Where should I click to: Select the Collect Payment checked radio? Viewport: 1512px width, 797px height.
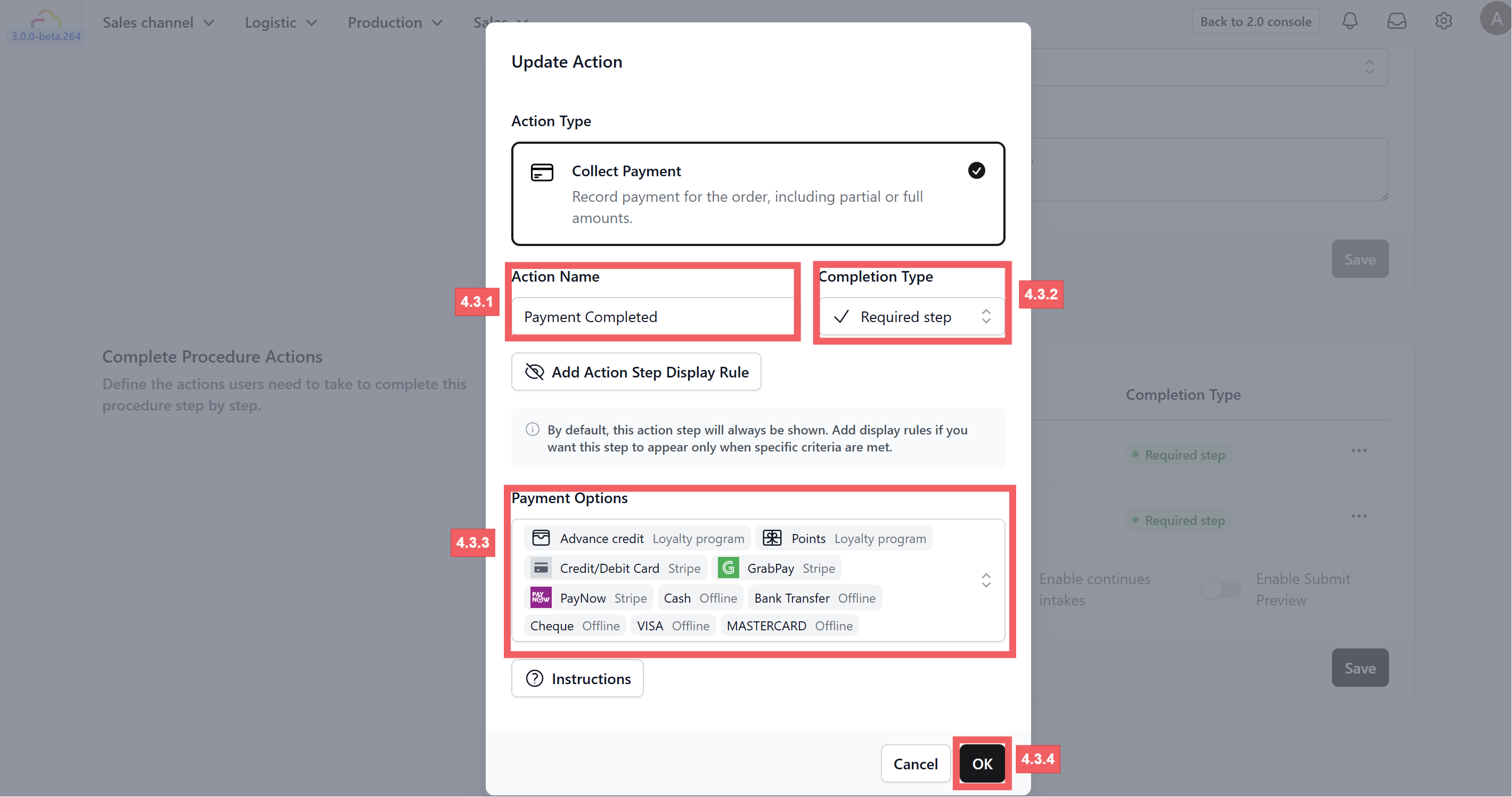coord(976,171)
